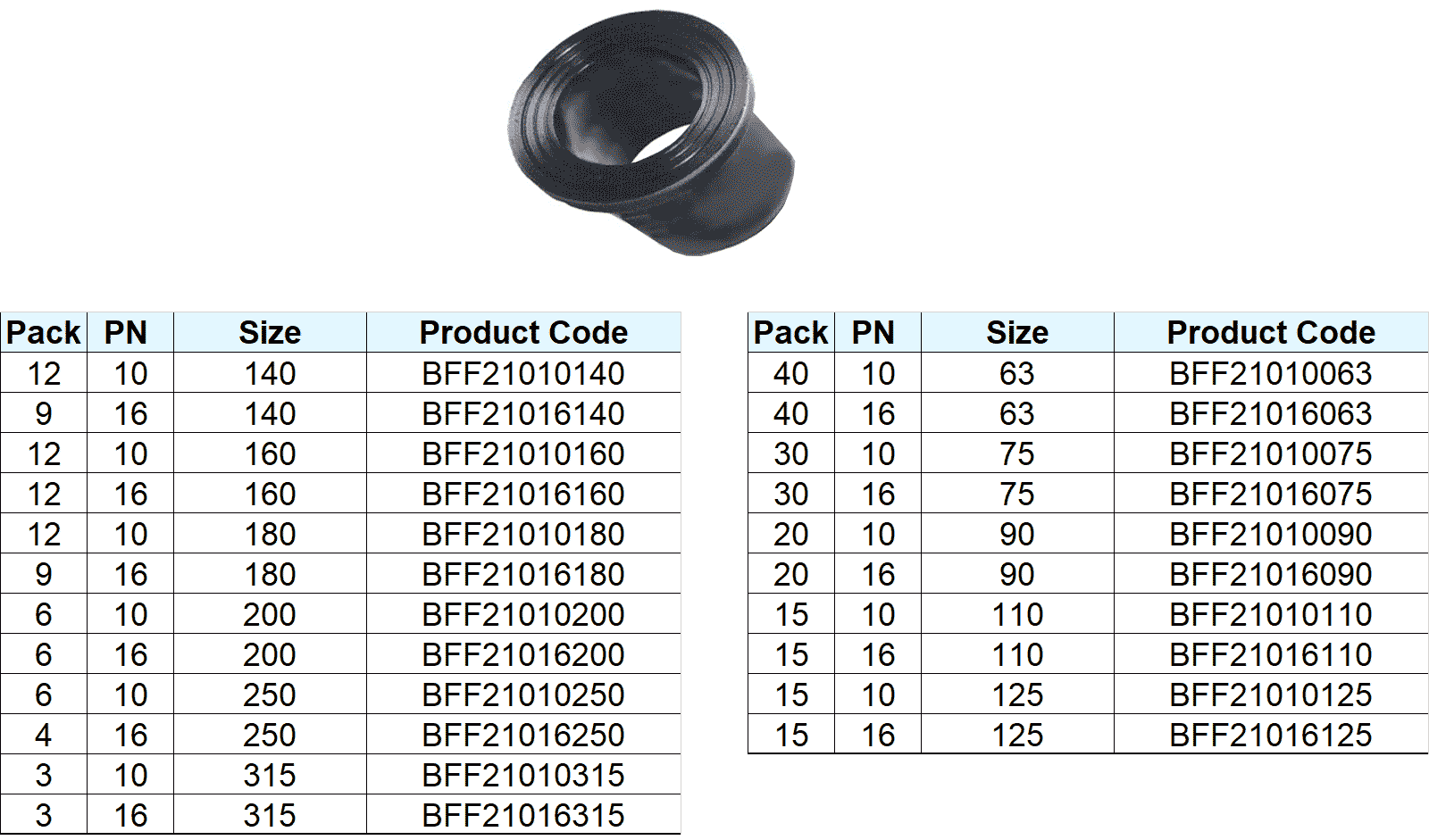Select product code BFF21010140
1429x840 pixels.
[x=523, y=373]
